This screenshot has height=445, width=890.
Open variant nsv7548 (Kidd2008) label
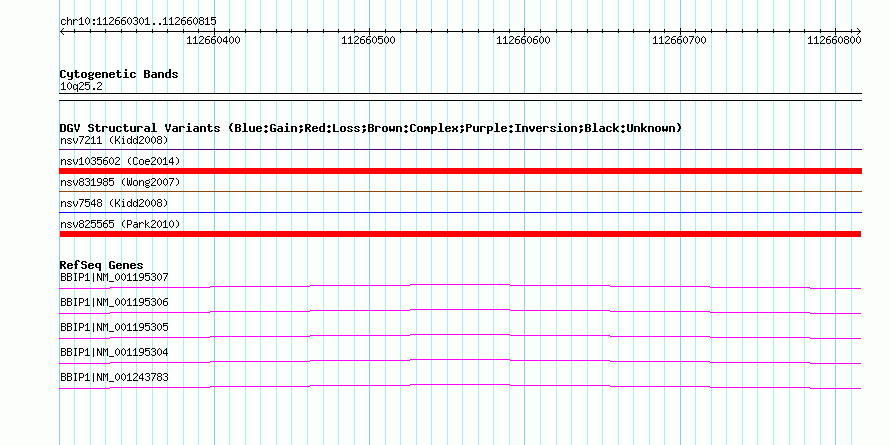pos(114,203)
